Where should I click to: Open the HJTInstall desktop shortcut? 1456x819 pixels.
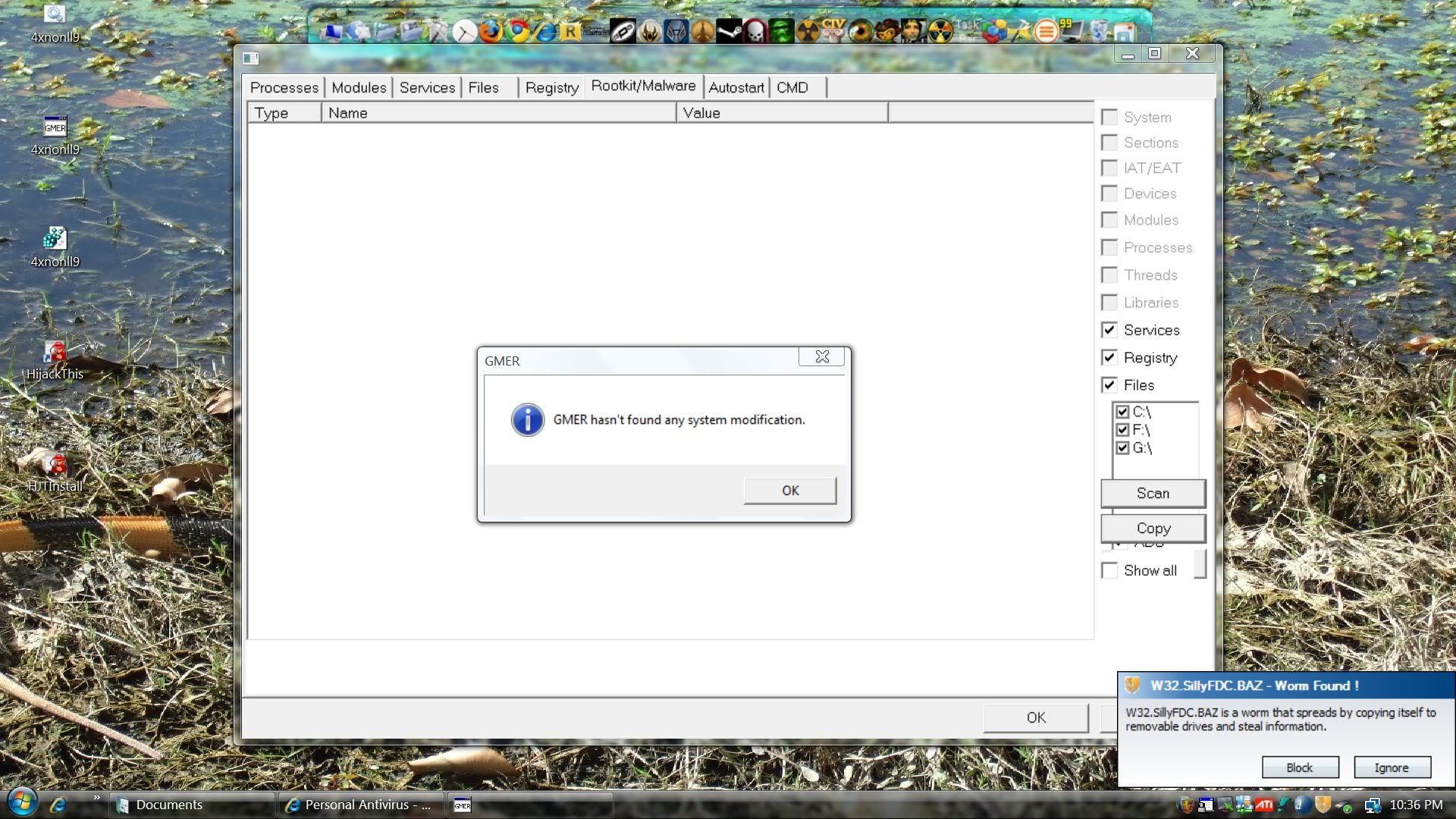point(55,473)
